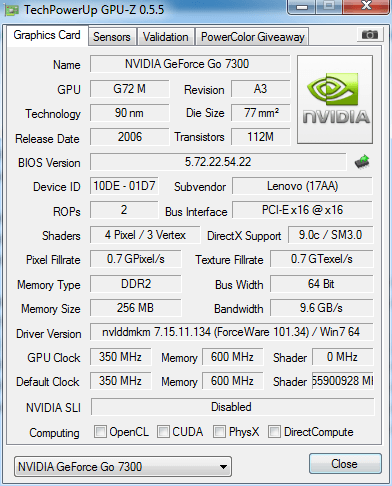Click the NVIDIA SLI Disabled field
The height and width of the screenshot is (486, 392).
[x=232, y=407]
